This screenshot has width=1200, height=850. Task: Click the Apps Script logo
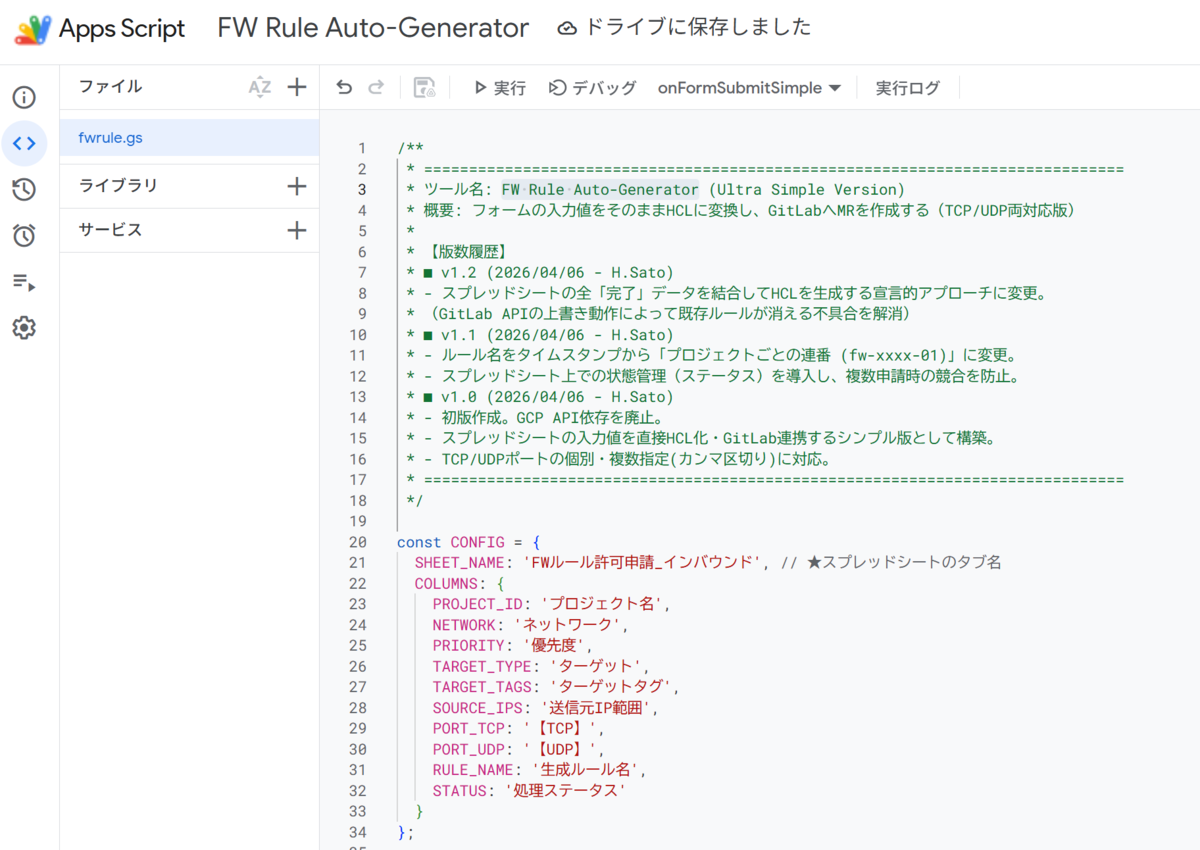coord(32,29)
